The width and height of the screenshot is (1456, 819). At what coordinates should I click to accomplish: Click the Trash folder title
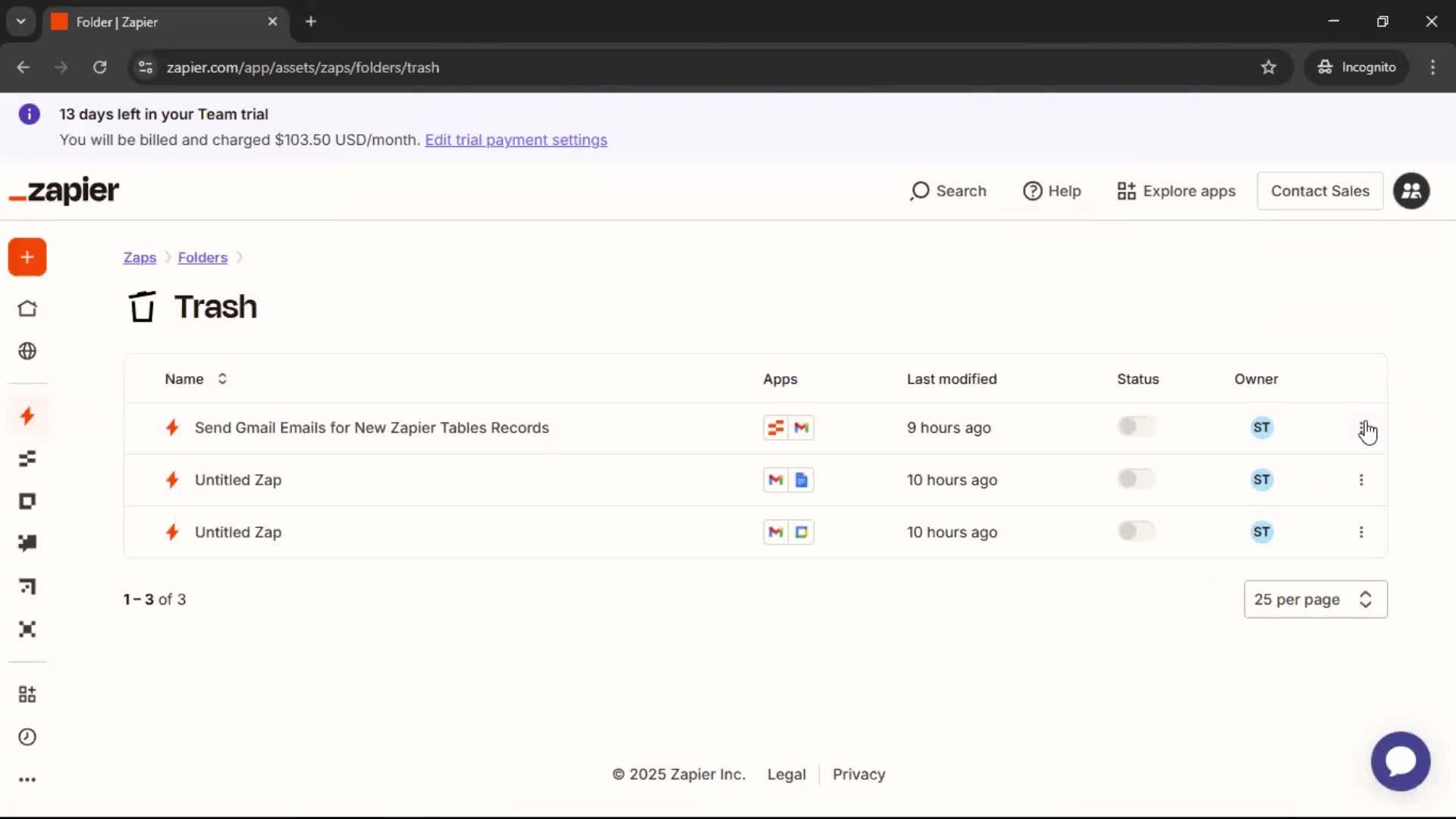click(x=215, y=307)
